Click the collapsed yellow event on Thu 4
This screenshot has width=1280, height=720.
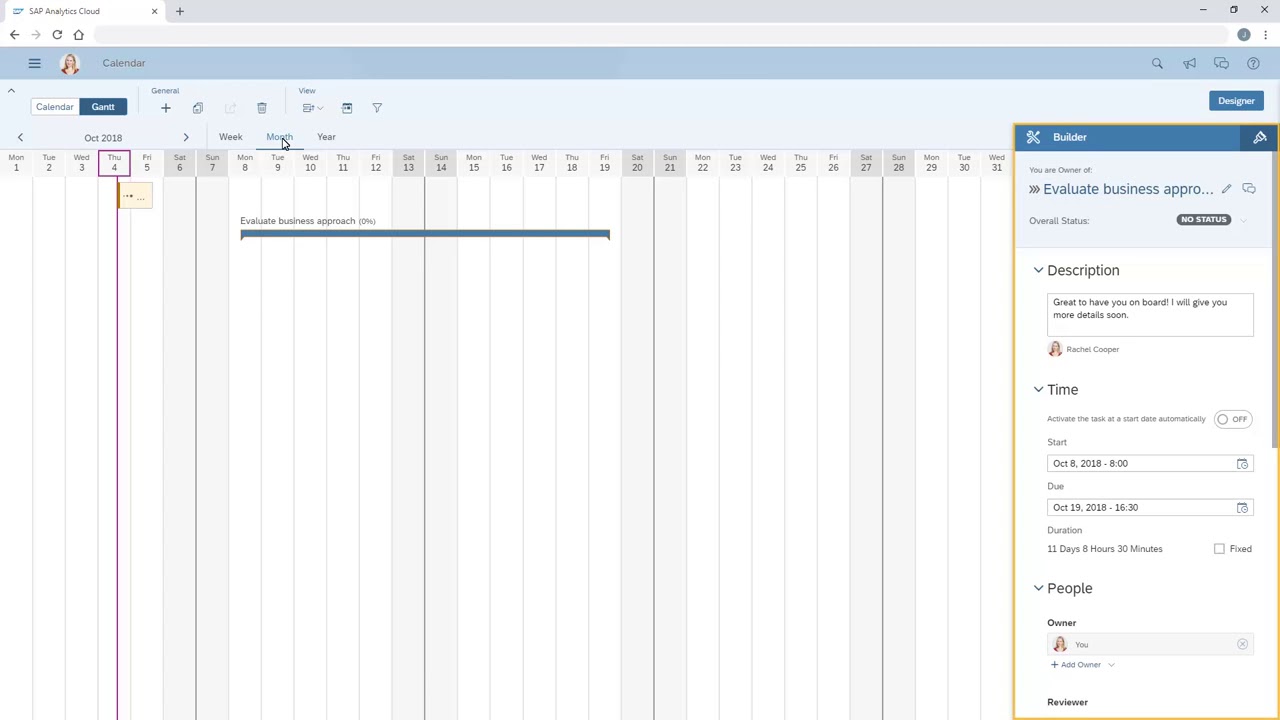tap(135, 197)
